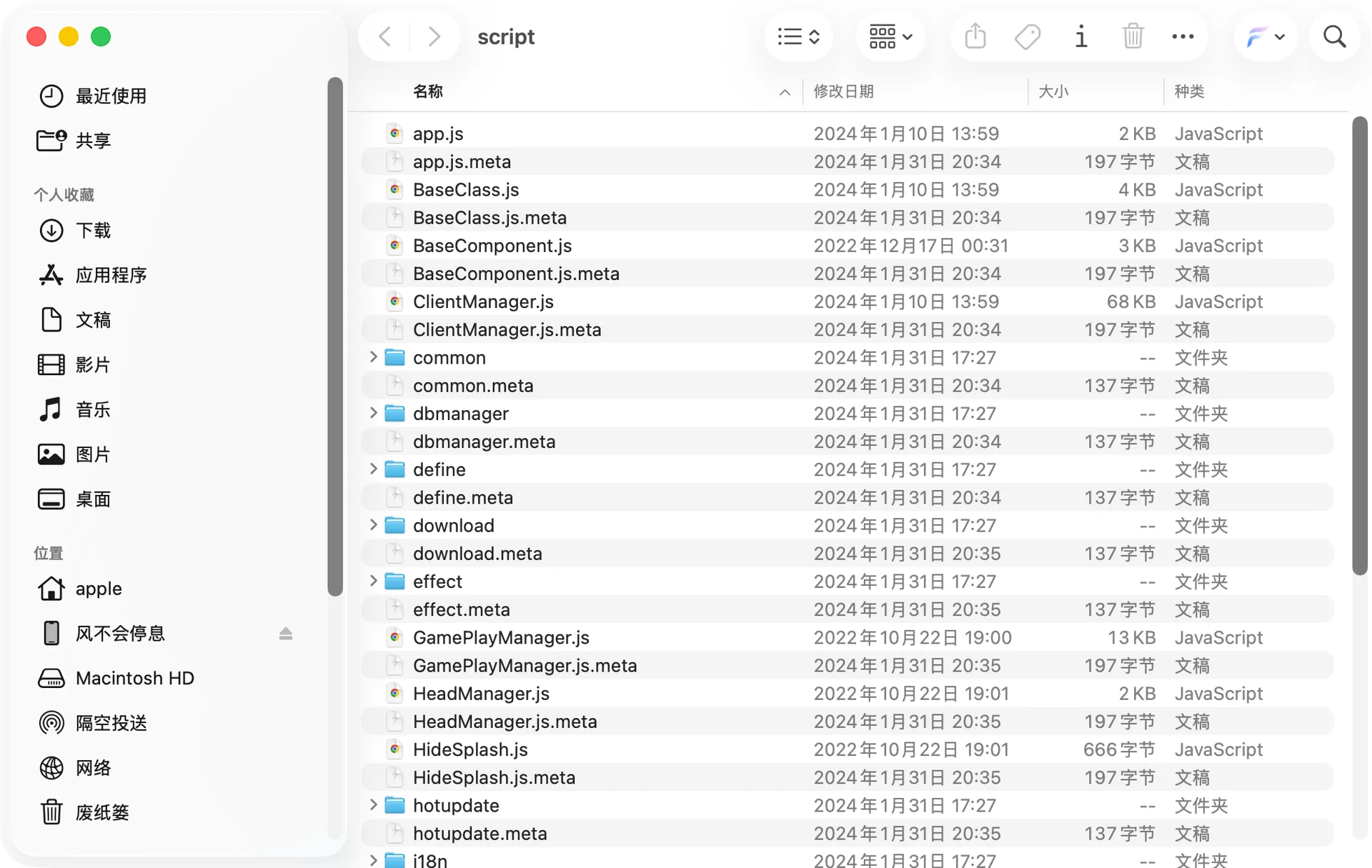This screenshot has width=1372, height=868.
Task: Go back with the left arrow button
Action: click(385, 36)
